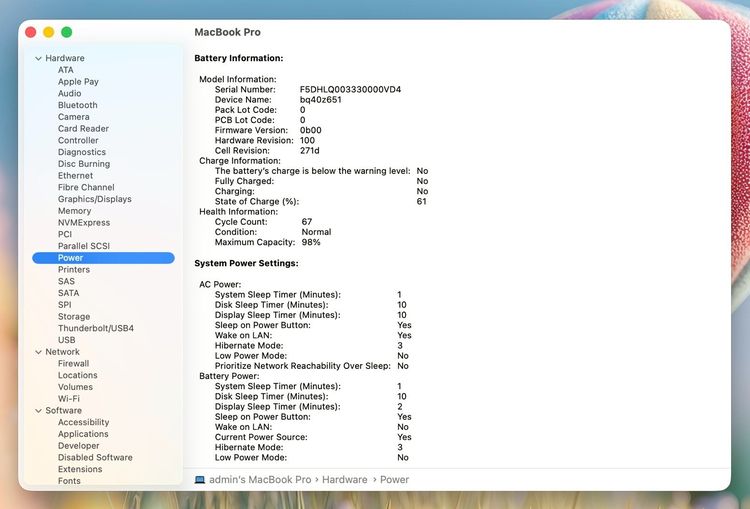
Task: Open Locations under Network
Action: (x=77, y=376)
